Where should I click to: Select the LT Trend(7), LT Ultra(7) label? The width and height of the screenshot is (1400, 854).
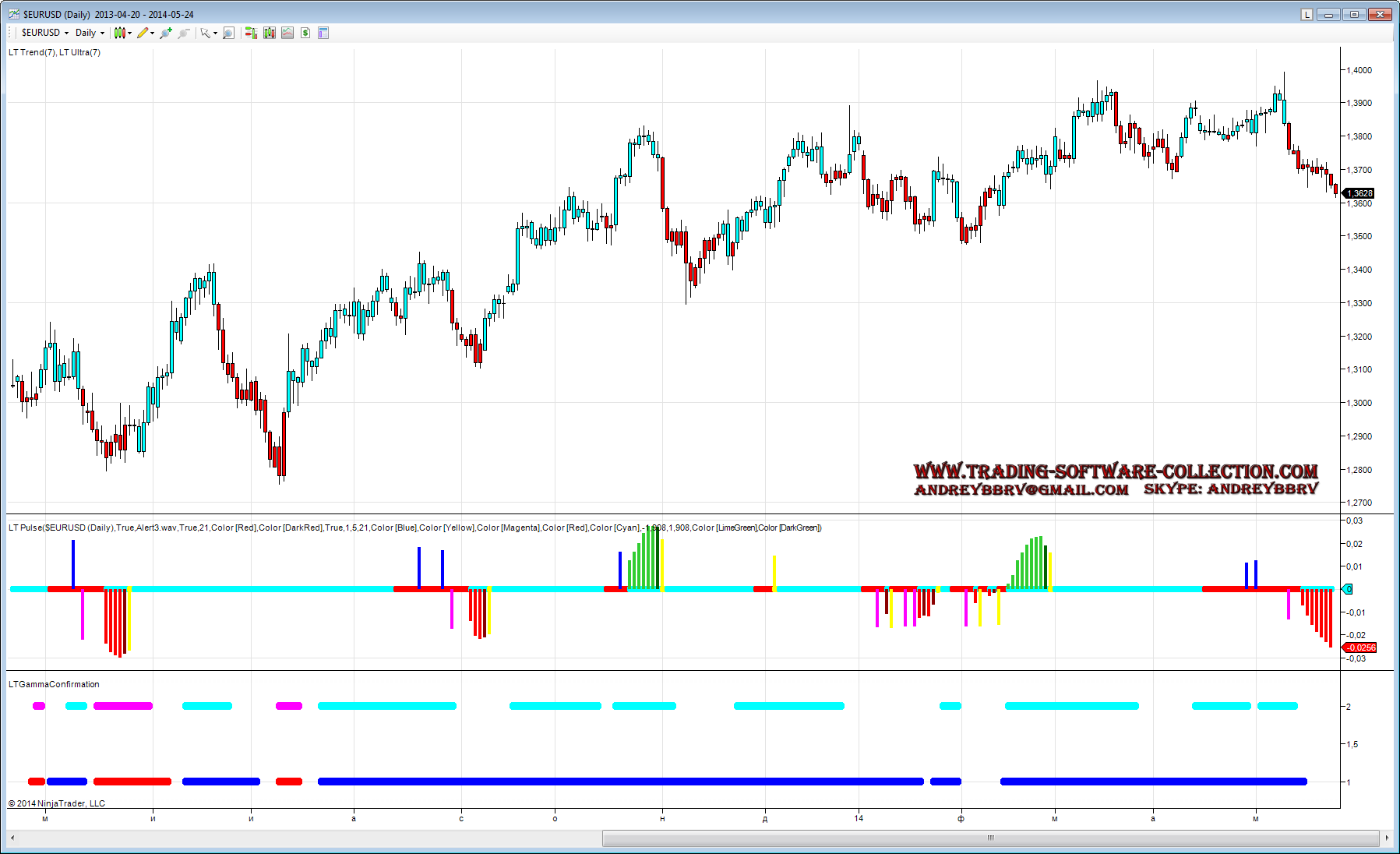pos(55,52)
